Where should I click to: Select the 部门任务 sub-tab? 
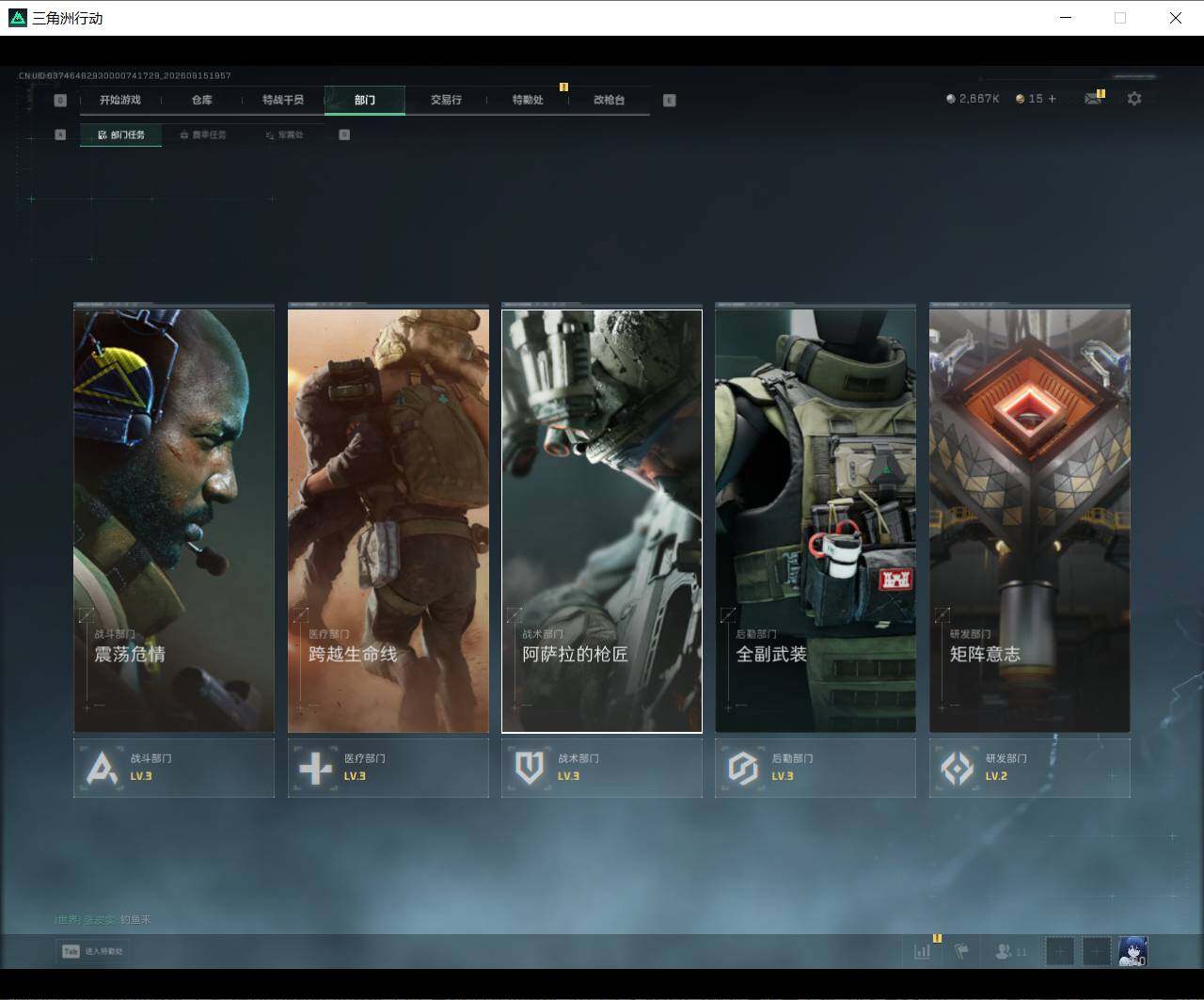point(121,135)
